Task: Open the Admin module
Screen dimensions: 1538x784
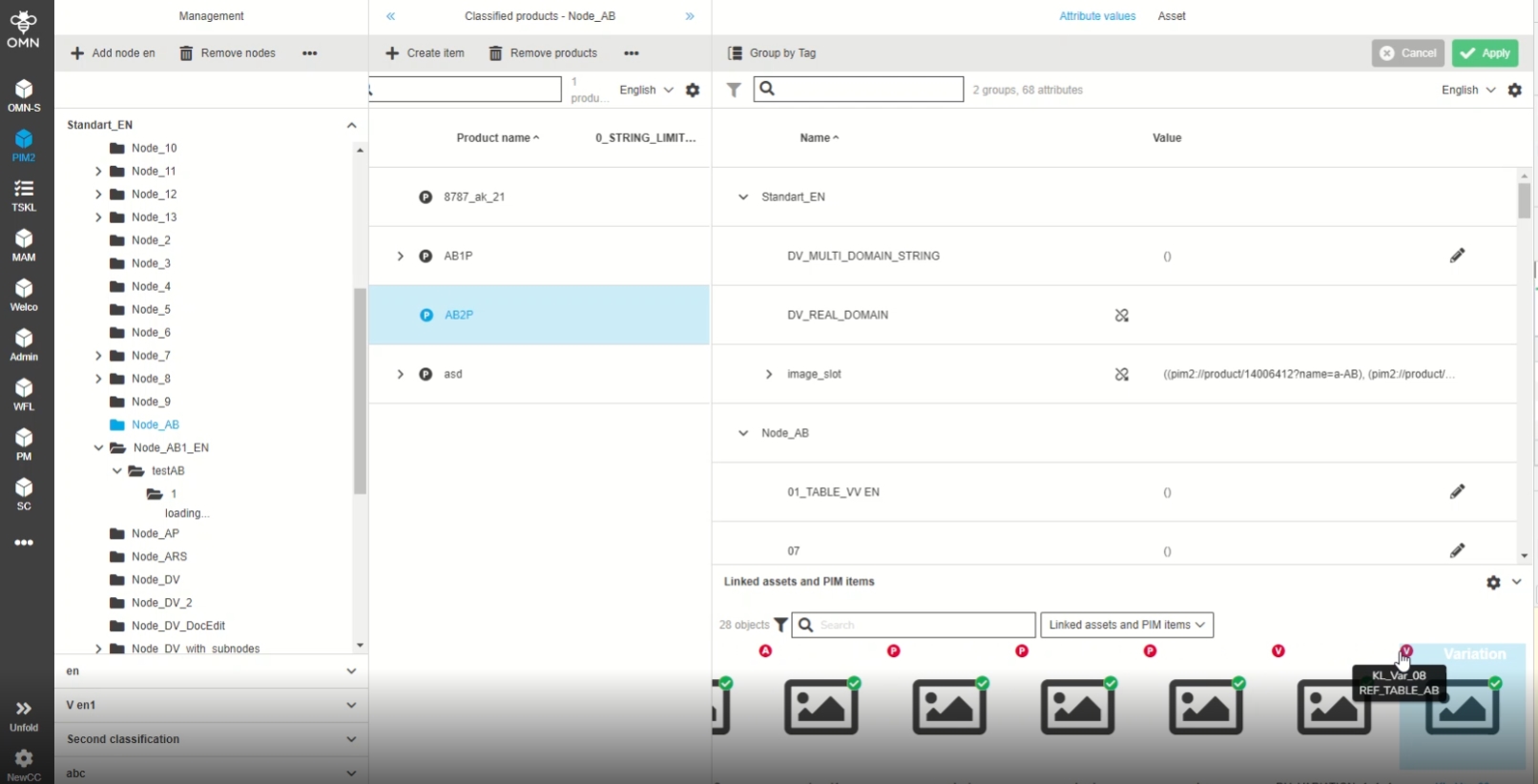Action: coord(24,344)
